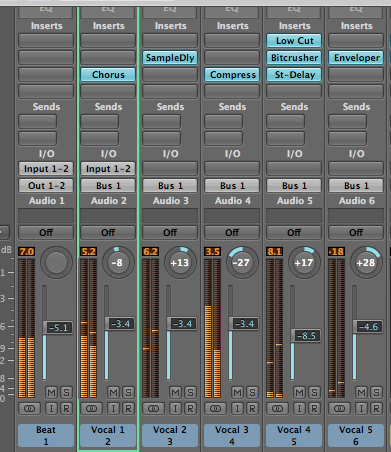Click the first empty send slot on Audio 1

pos(38,122)
